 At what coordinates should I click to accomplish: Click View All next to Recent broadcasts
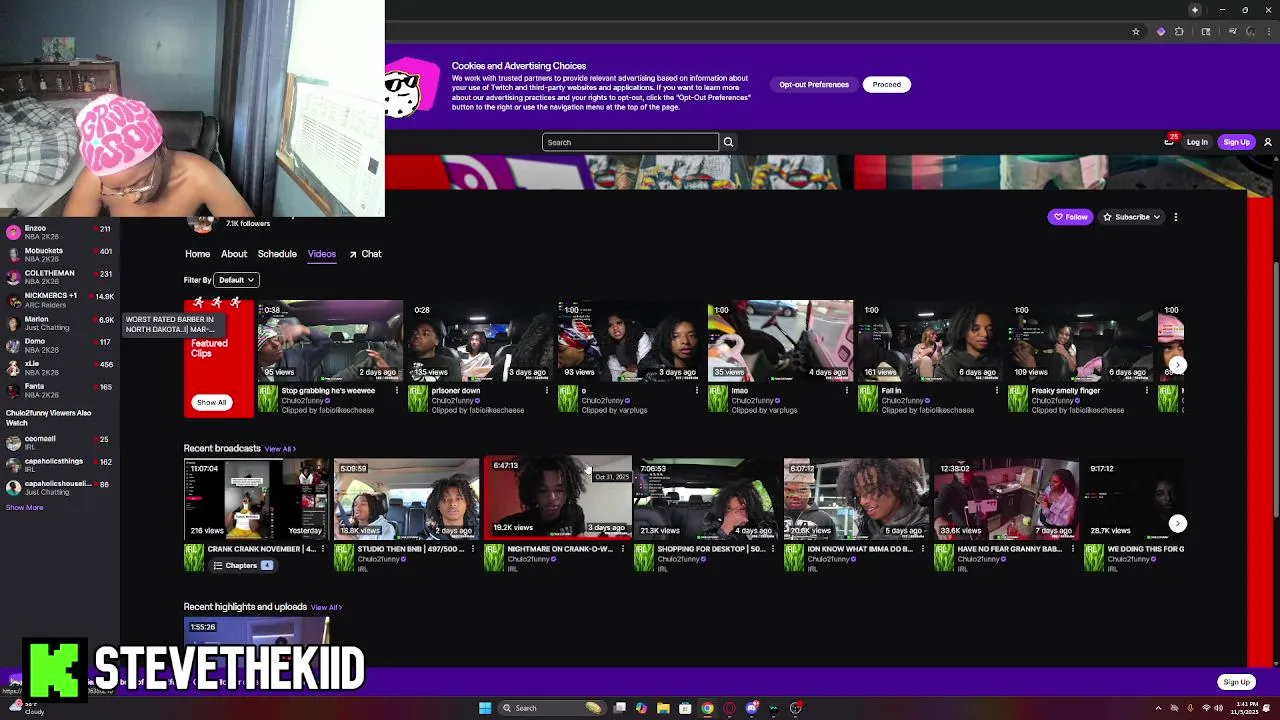280,449
